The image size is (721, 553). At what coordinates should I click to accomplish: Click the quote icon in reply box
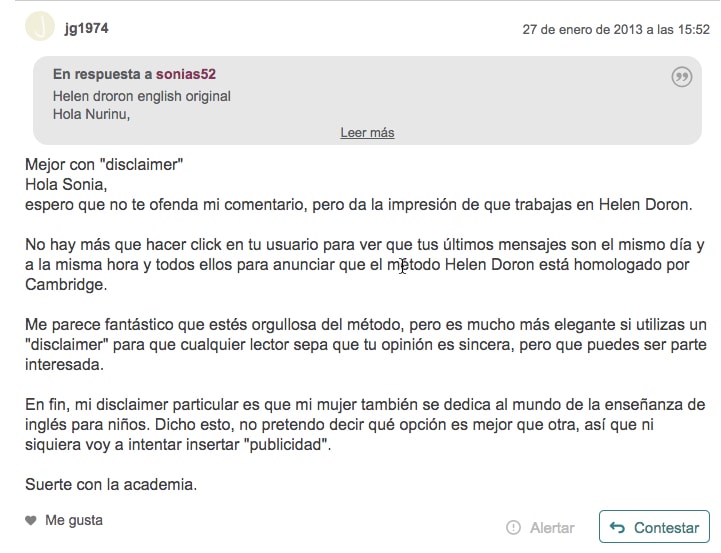[x=681, y=77]
